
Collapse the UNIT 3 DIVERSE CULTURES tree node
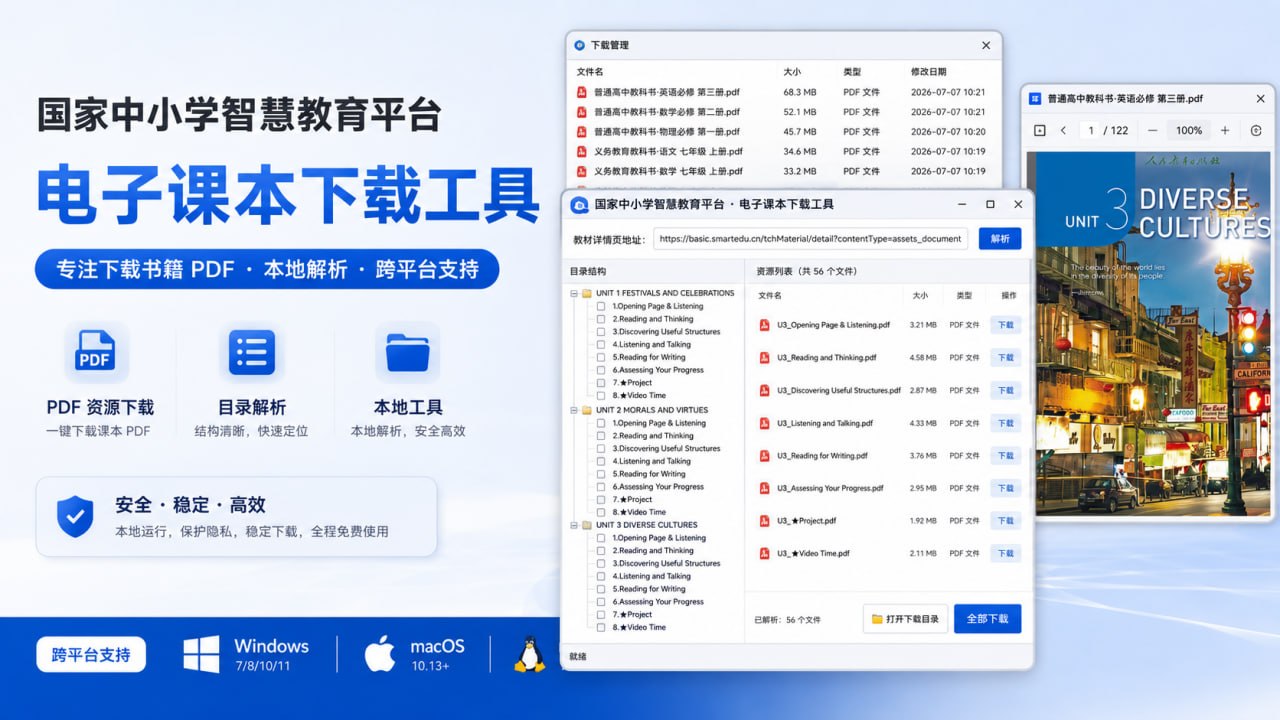tap(574, 525)
